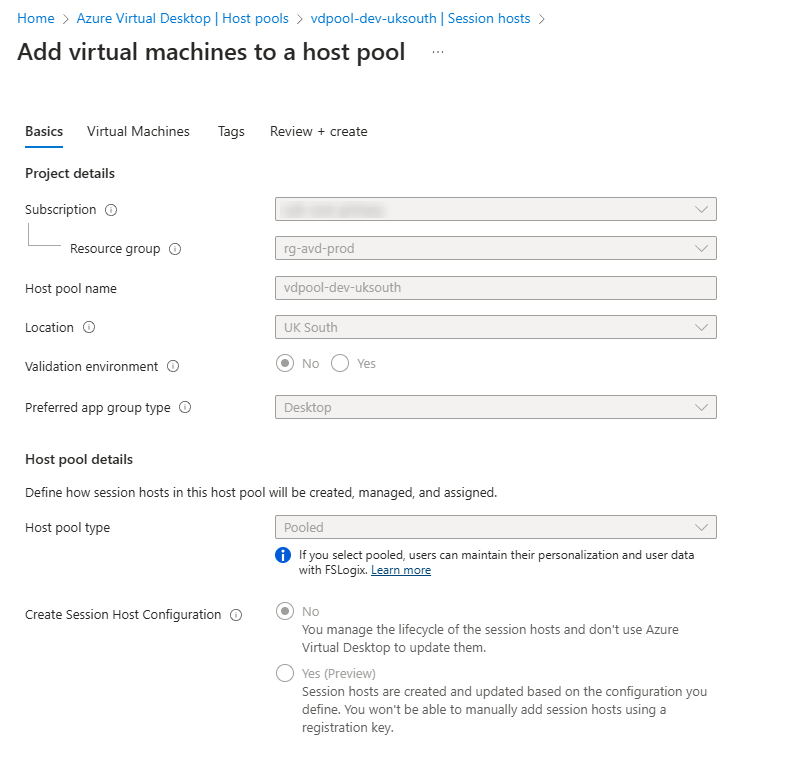Open the Host pool type dropdown Pooled
The width and height of the screenshot is (798, 779).
(496, 527)
